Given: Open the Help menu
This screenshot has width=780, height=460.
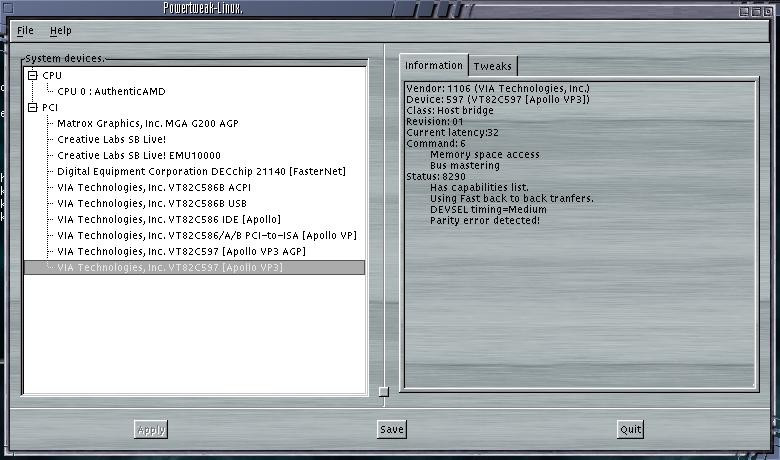Looking at the screenshot, I should coord(61,31).
